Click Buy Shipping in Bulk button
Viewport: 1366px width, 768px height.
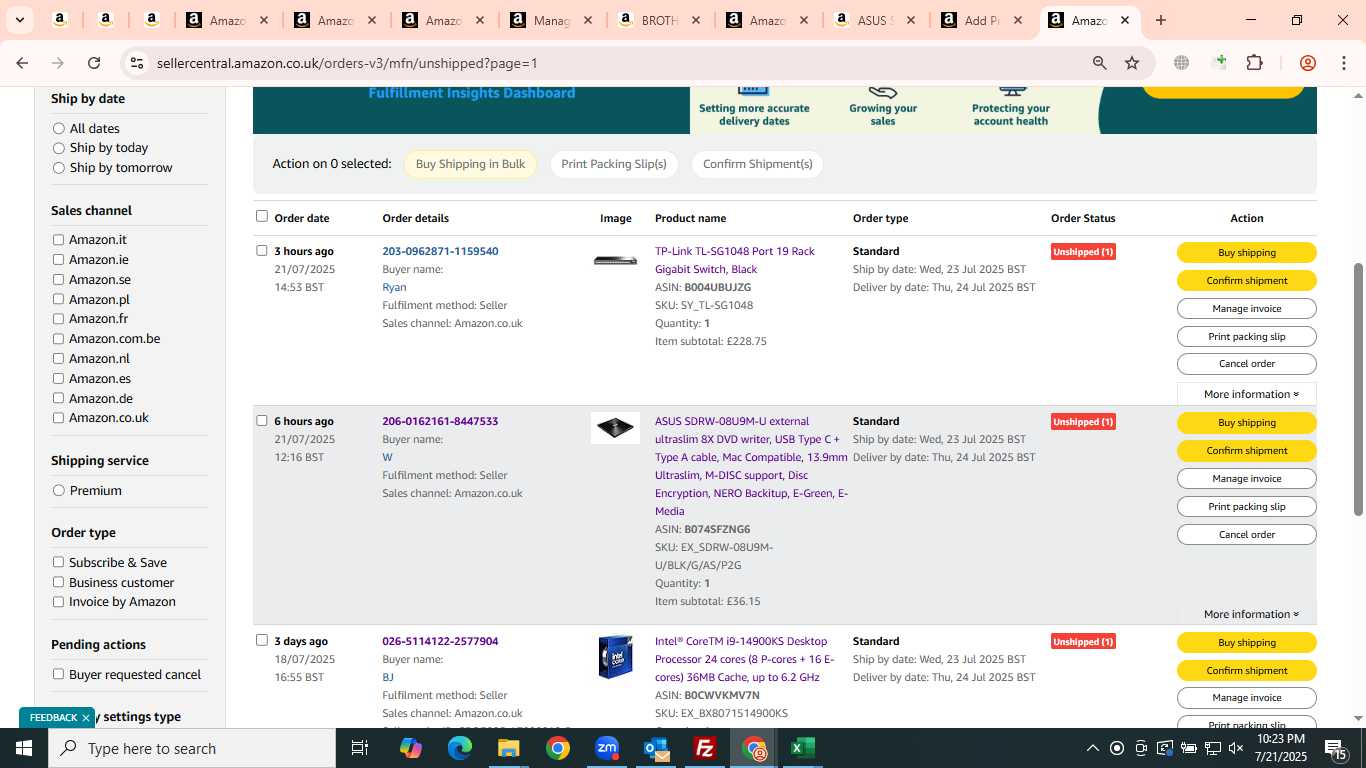[x=470, y=164]
